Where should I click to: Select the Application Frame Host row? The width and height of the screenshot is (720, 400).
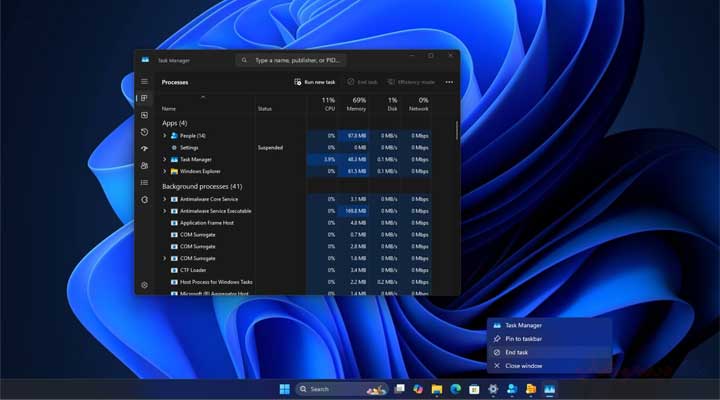click(x=296, y=223)
